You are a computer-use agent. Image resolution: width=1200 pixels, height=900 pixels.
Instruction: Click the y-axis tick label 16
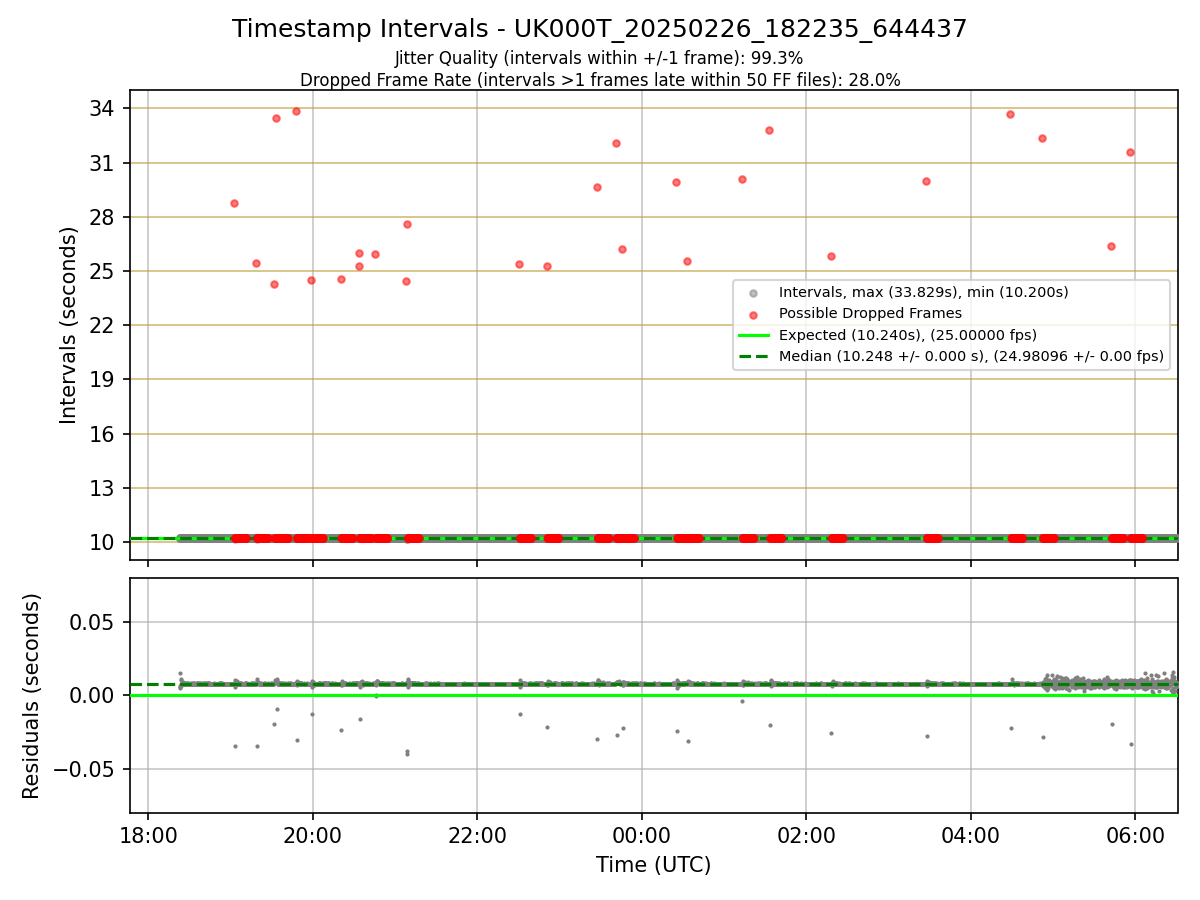(x=103, y=434)
